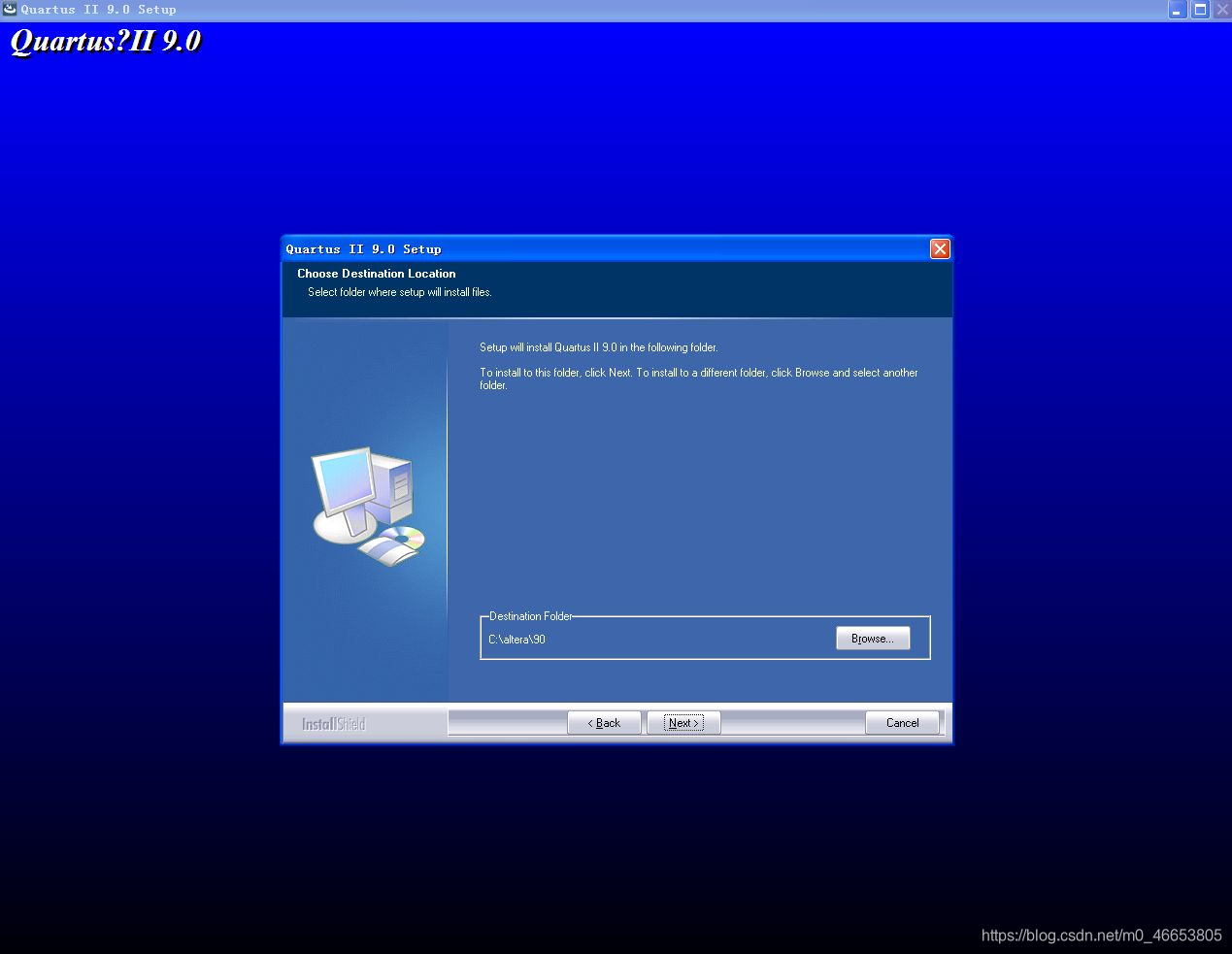Close the Quartus II 9.0 Setup dialog
This screenshot has height=954, width=1232.
(940, 249)
